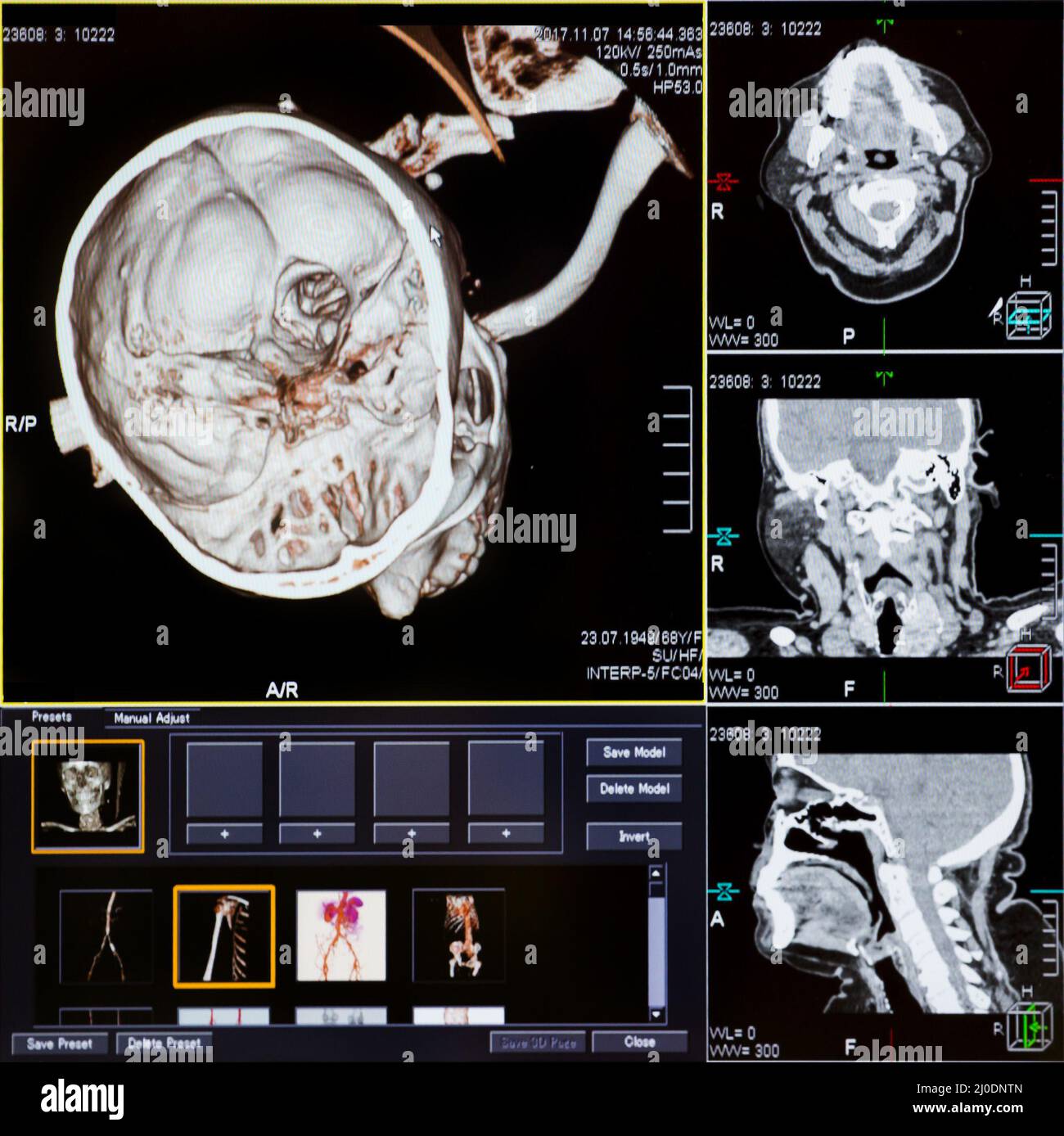Click 'WW= 300' in the coronal view
The image size is (1064, 1136).
point(744,692)
